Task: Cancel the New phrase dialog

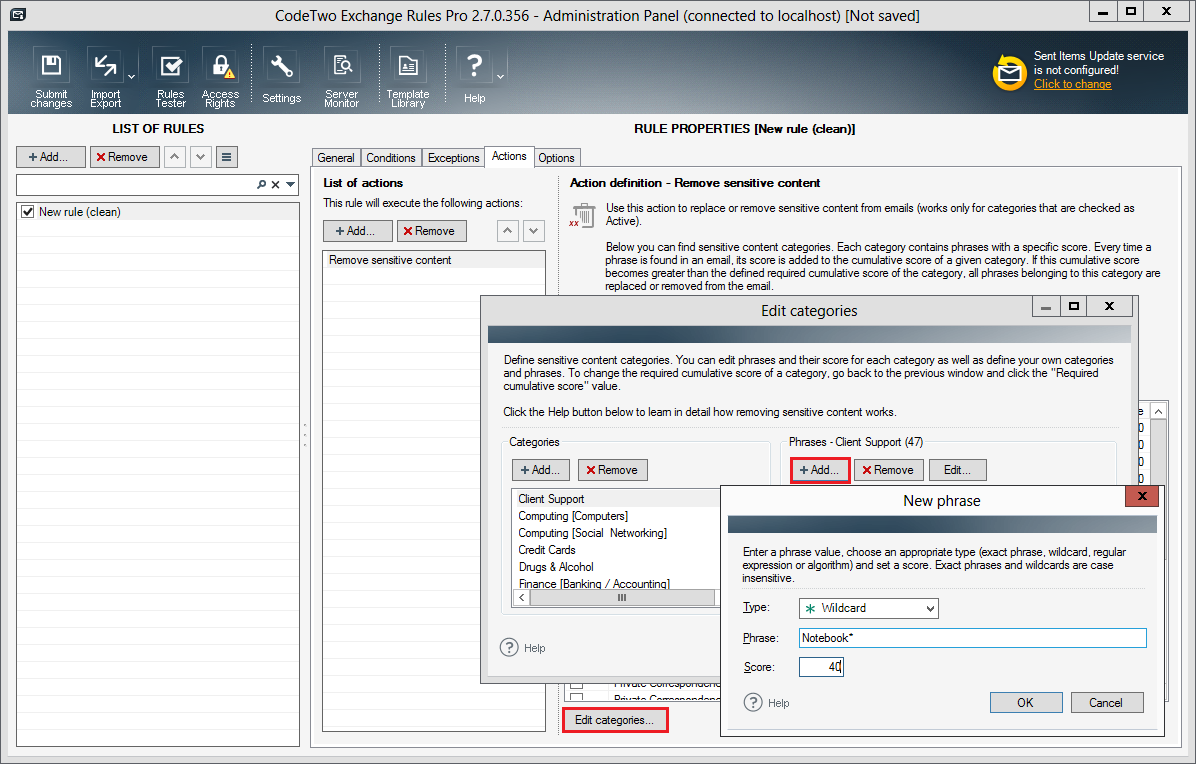Action: [1107, 702]
